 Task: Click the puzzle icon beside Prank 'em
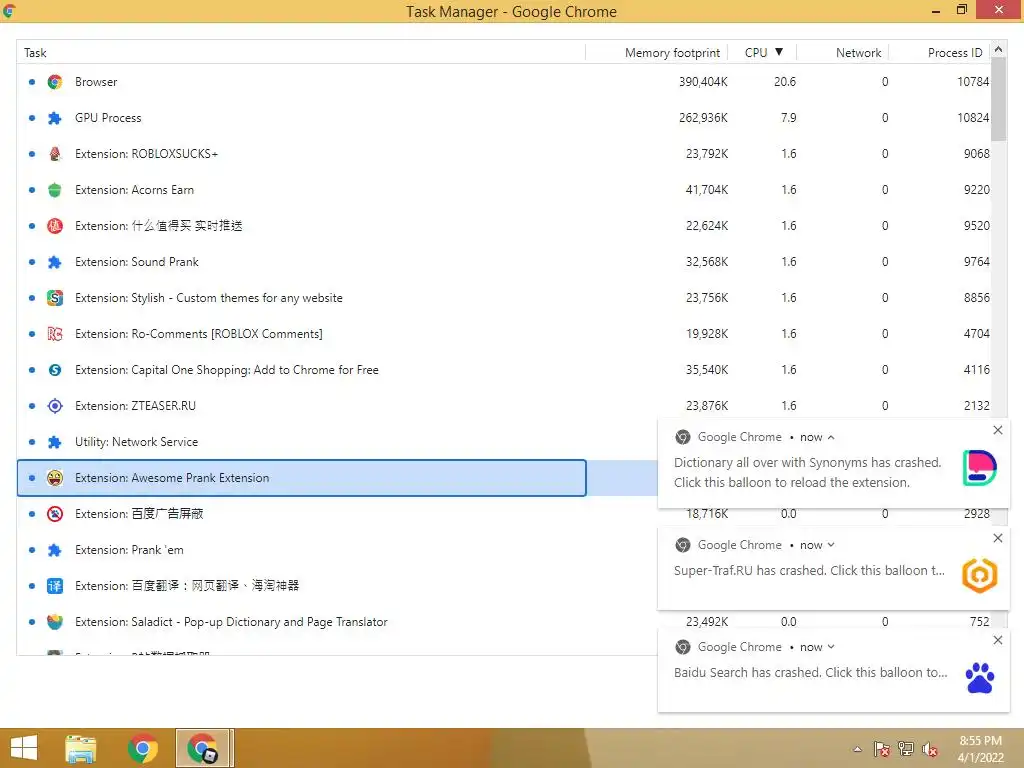click(55, 550)
